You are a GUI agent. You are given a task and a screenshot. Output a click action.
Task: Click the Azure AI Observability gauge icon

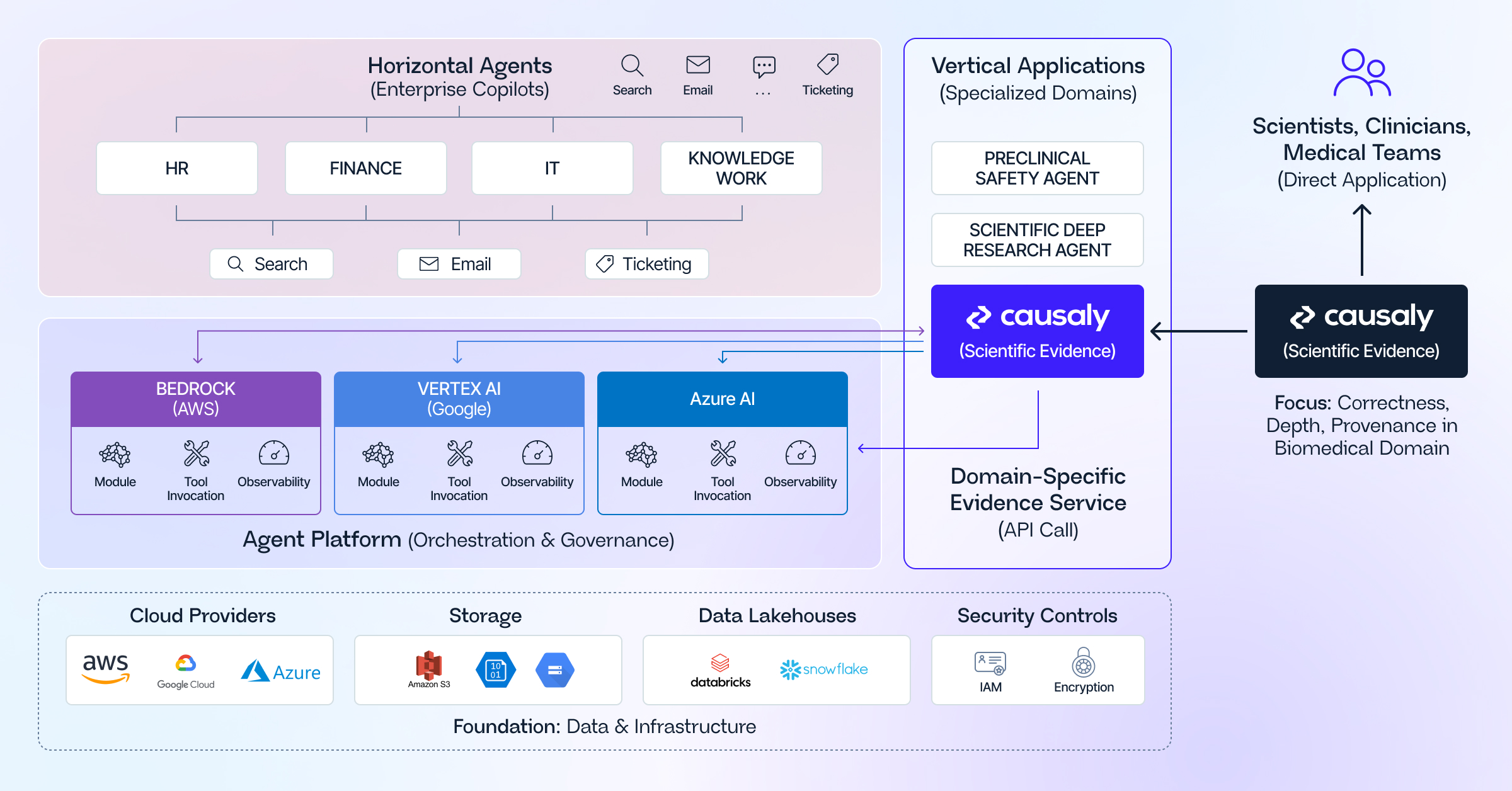800,453
